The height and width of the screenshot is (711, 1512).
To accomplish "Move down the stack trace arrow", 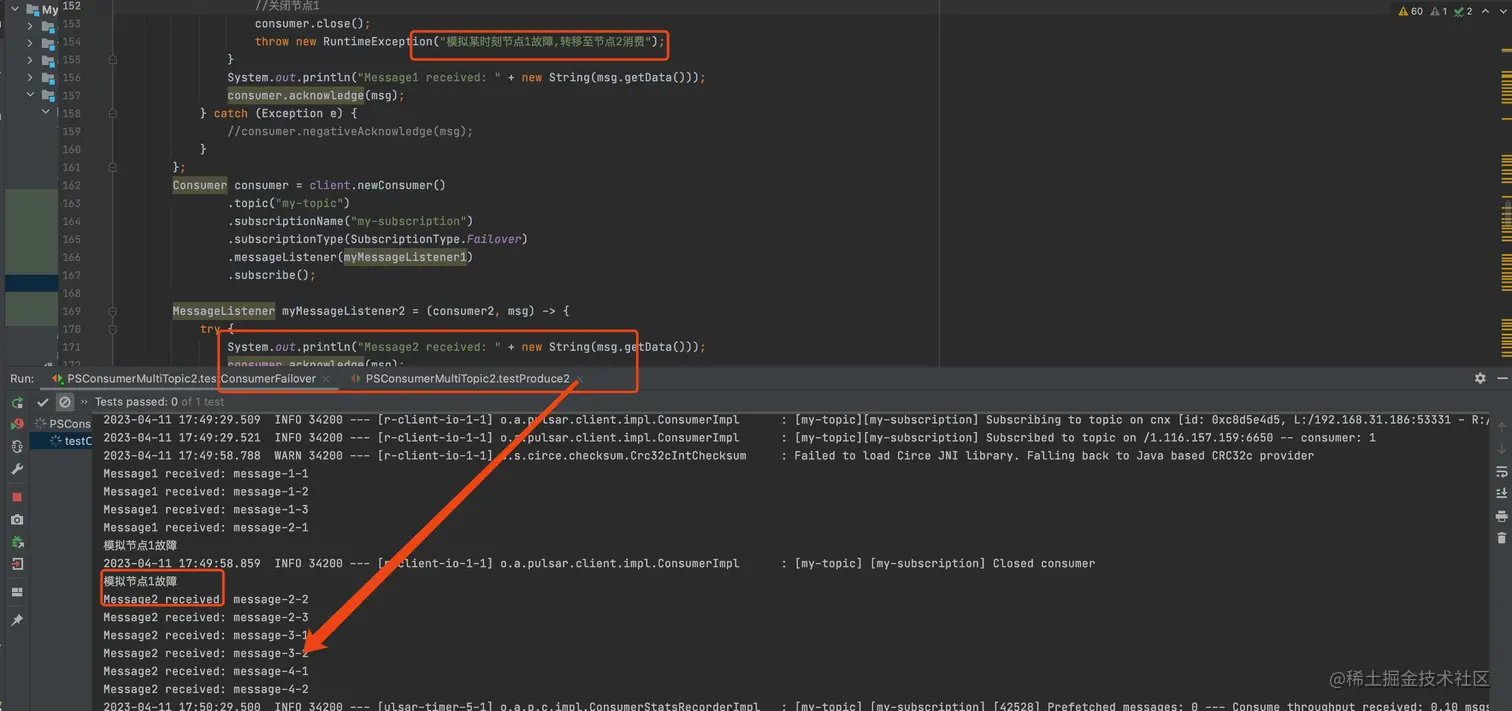I will [x=1501, y=448].
